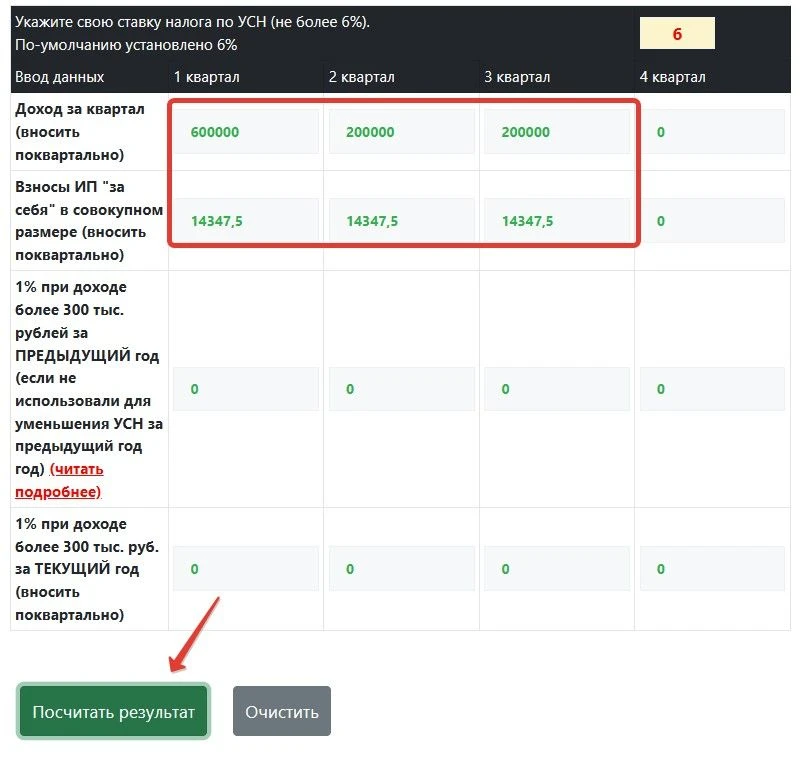
Task: Click the 'Укажите свою ставку налога по УСН' text
Action: point(193,22)
